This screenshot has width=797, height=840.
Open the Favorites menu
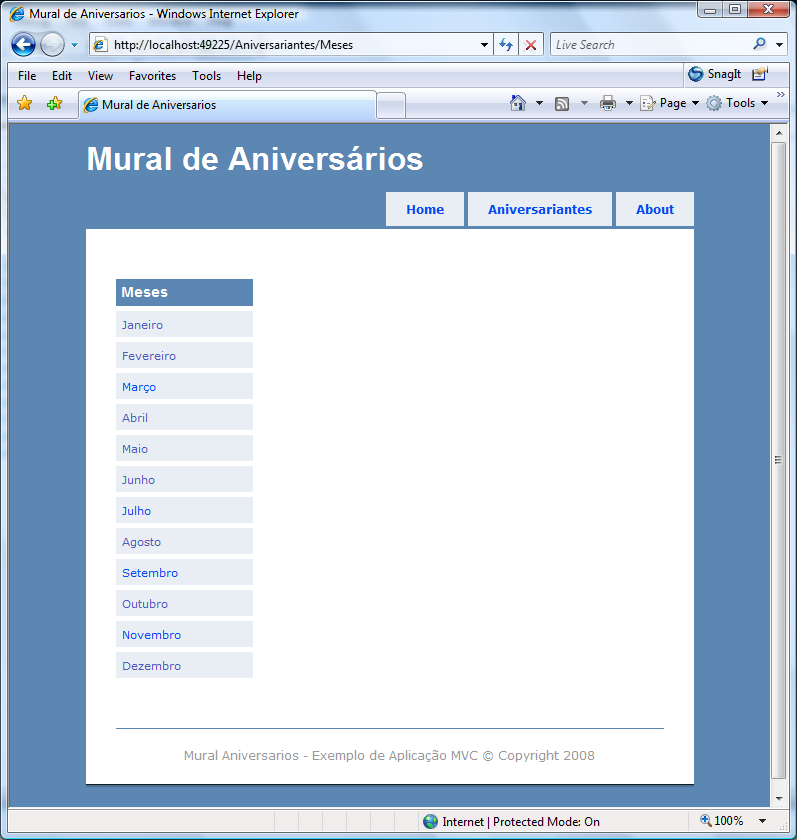tap(152, 76)
